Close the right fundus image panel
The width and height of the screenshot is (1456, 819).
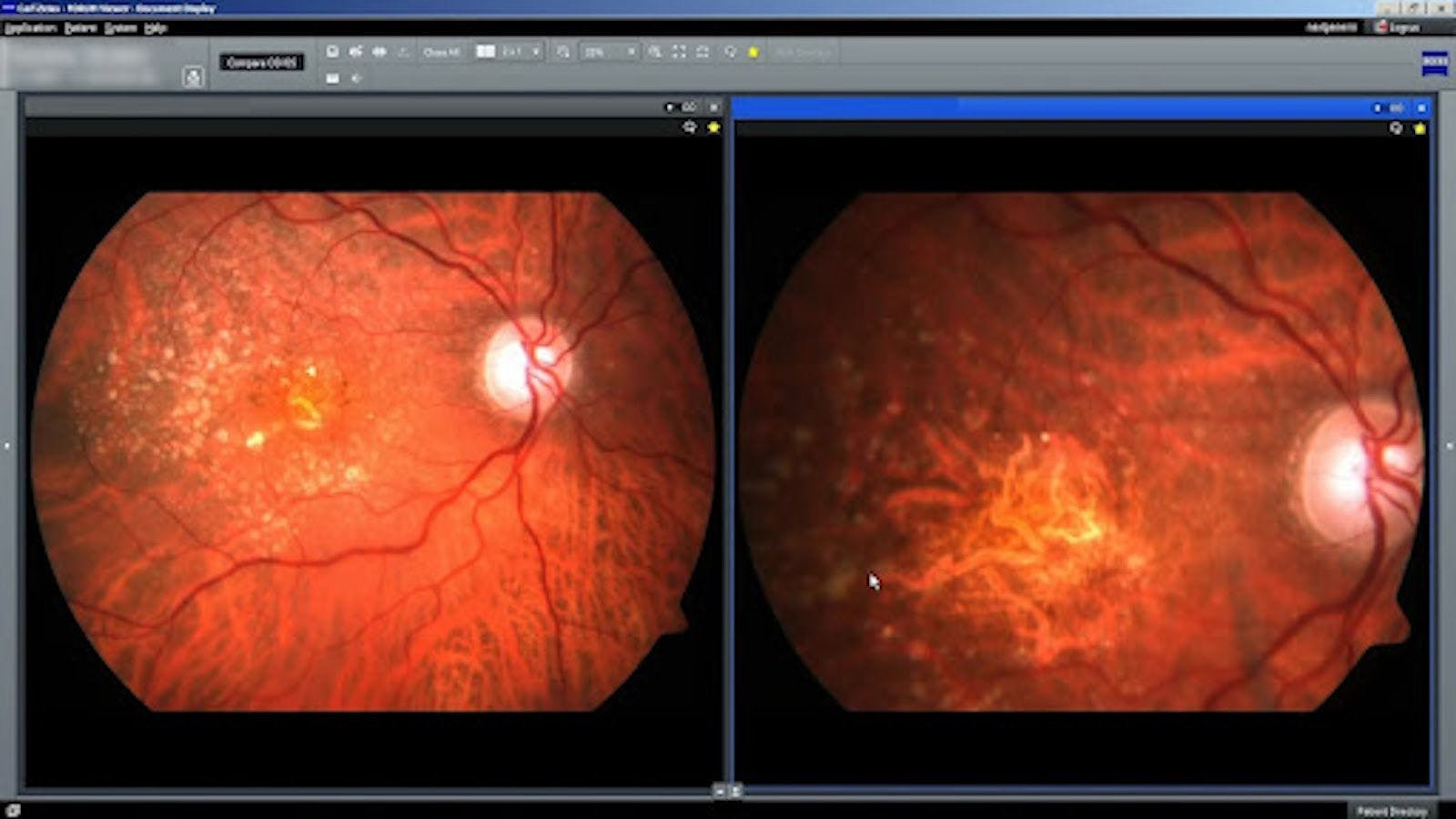(1421, 107)
